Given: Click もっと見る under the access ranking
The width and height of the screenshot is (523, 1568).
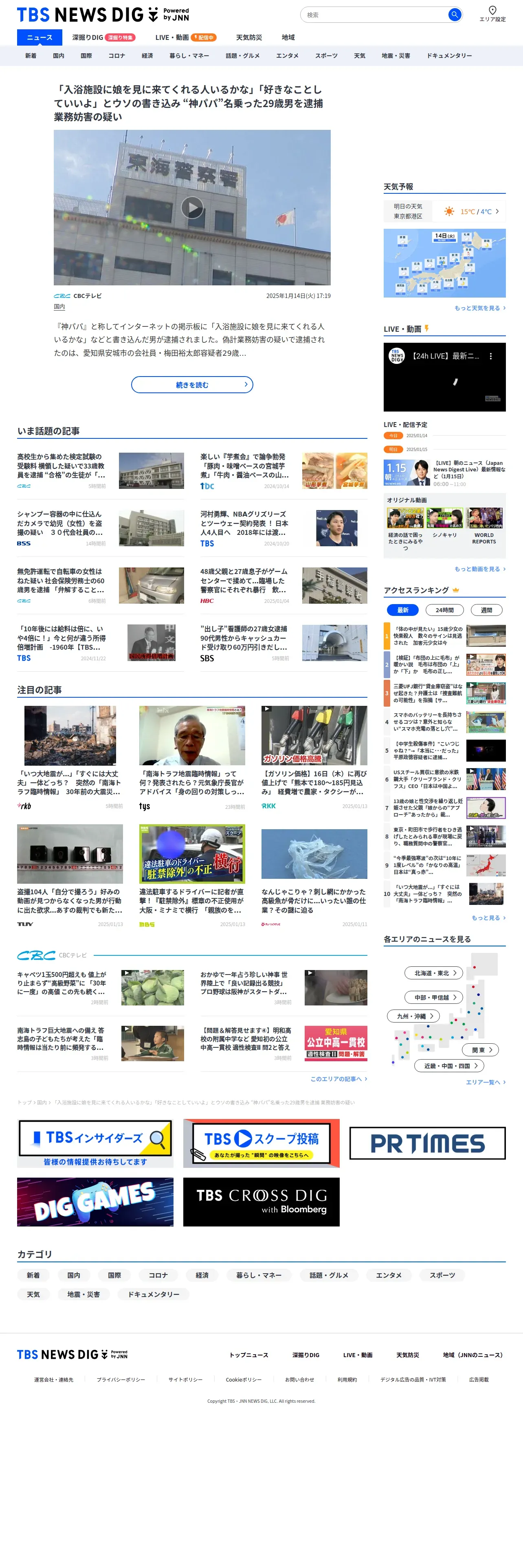Looking at the screenshot, I should tap(488, 918).
